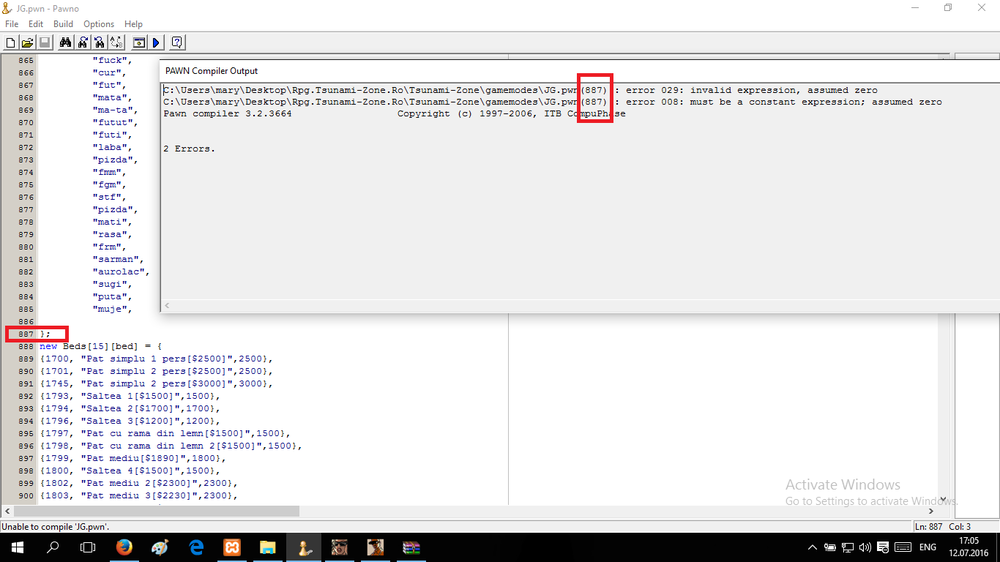Click the Paint palette taskbar icon
This screenshot has height=562, width=1000.
[160, 547]
